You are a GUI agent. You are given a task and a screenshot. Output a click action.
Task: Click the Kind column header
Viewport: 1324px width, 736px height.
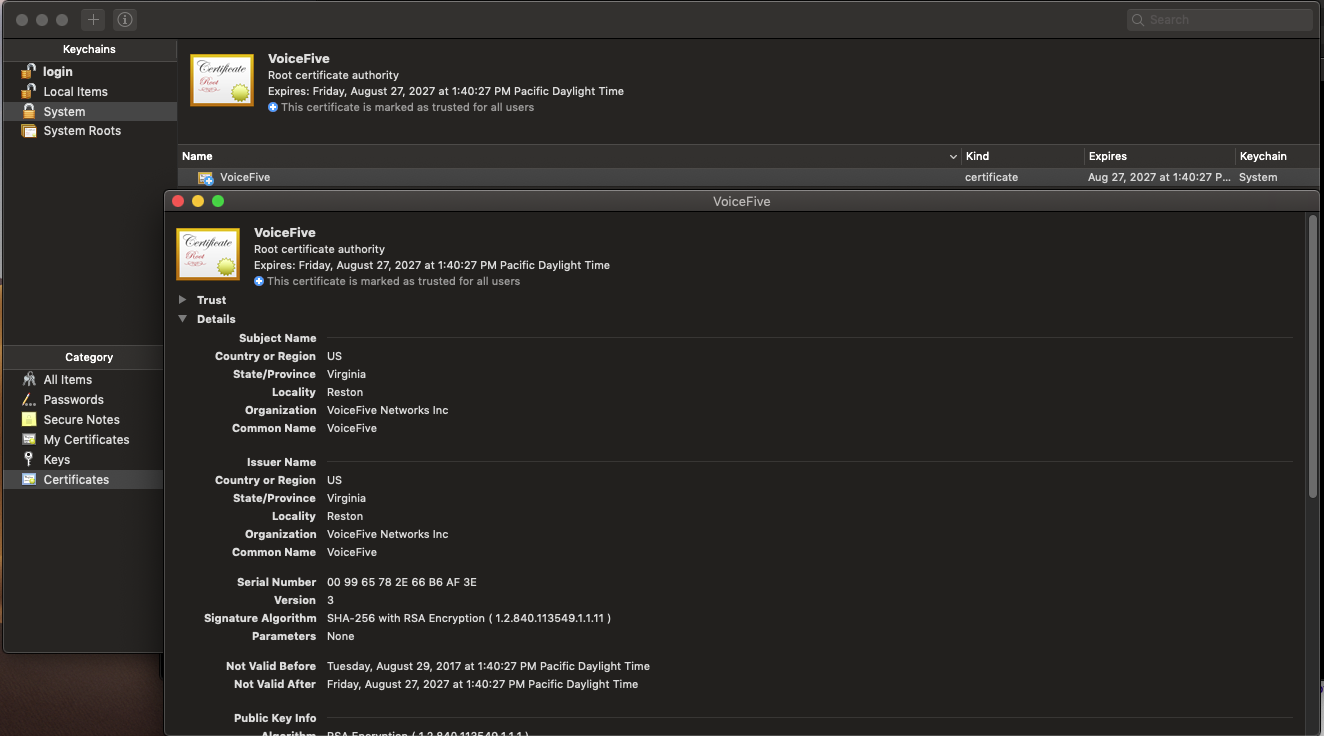[977, 156]
